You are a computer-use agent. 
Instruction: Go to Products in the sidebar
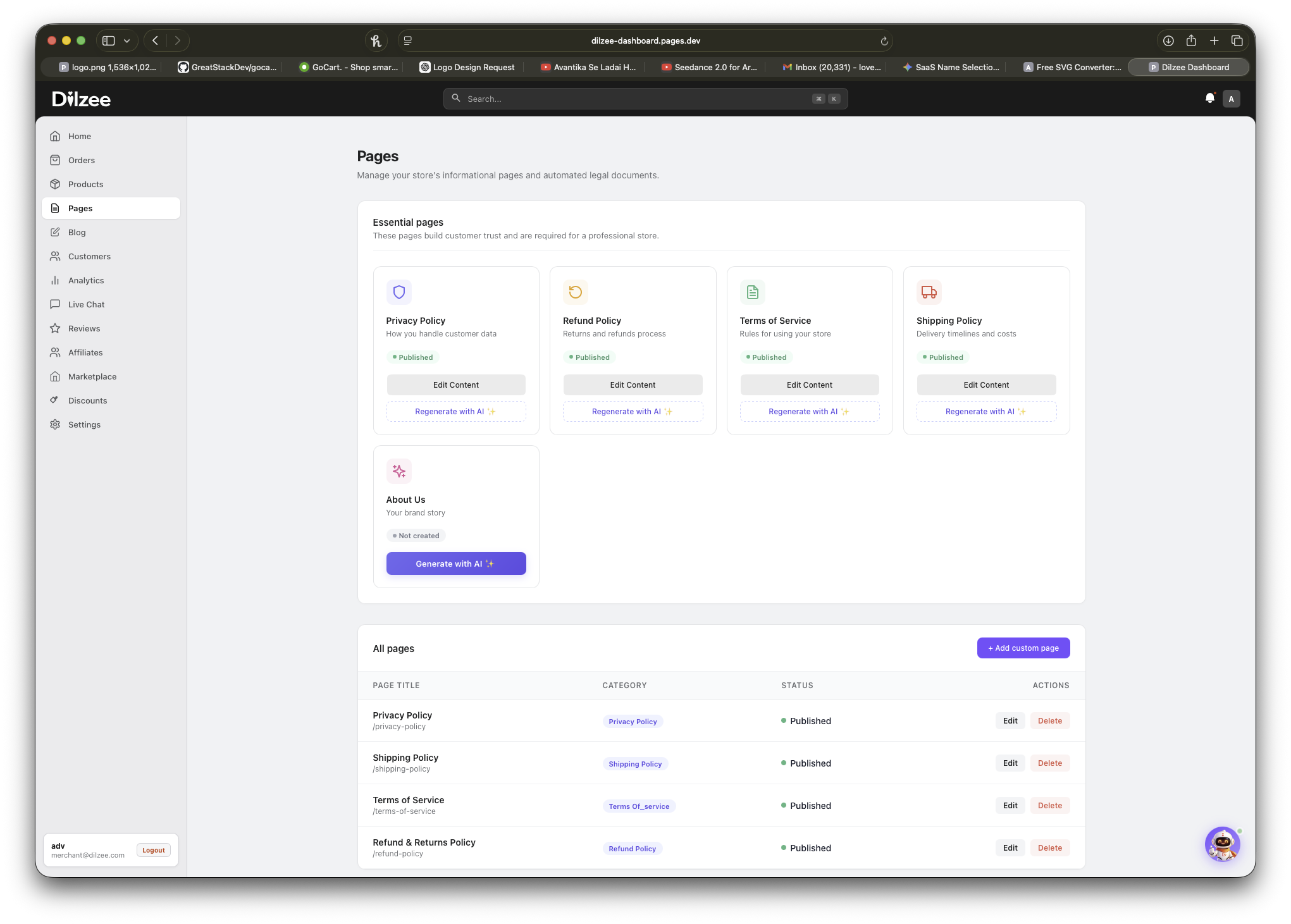[x=111, y=184]
